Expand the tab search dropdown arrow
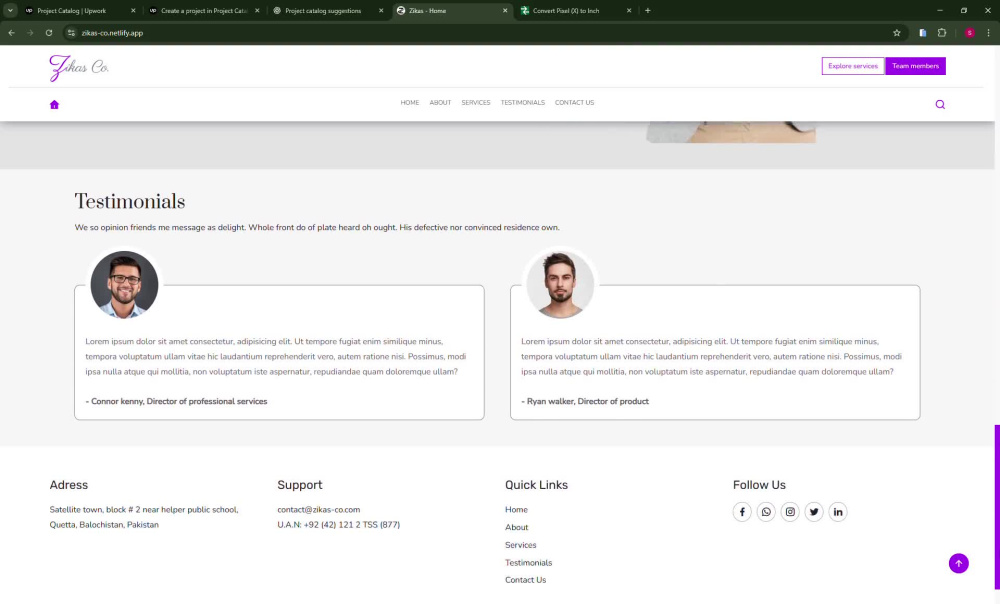The height and width of the screenshot is (604, 1000). coord(10,10)
